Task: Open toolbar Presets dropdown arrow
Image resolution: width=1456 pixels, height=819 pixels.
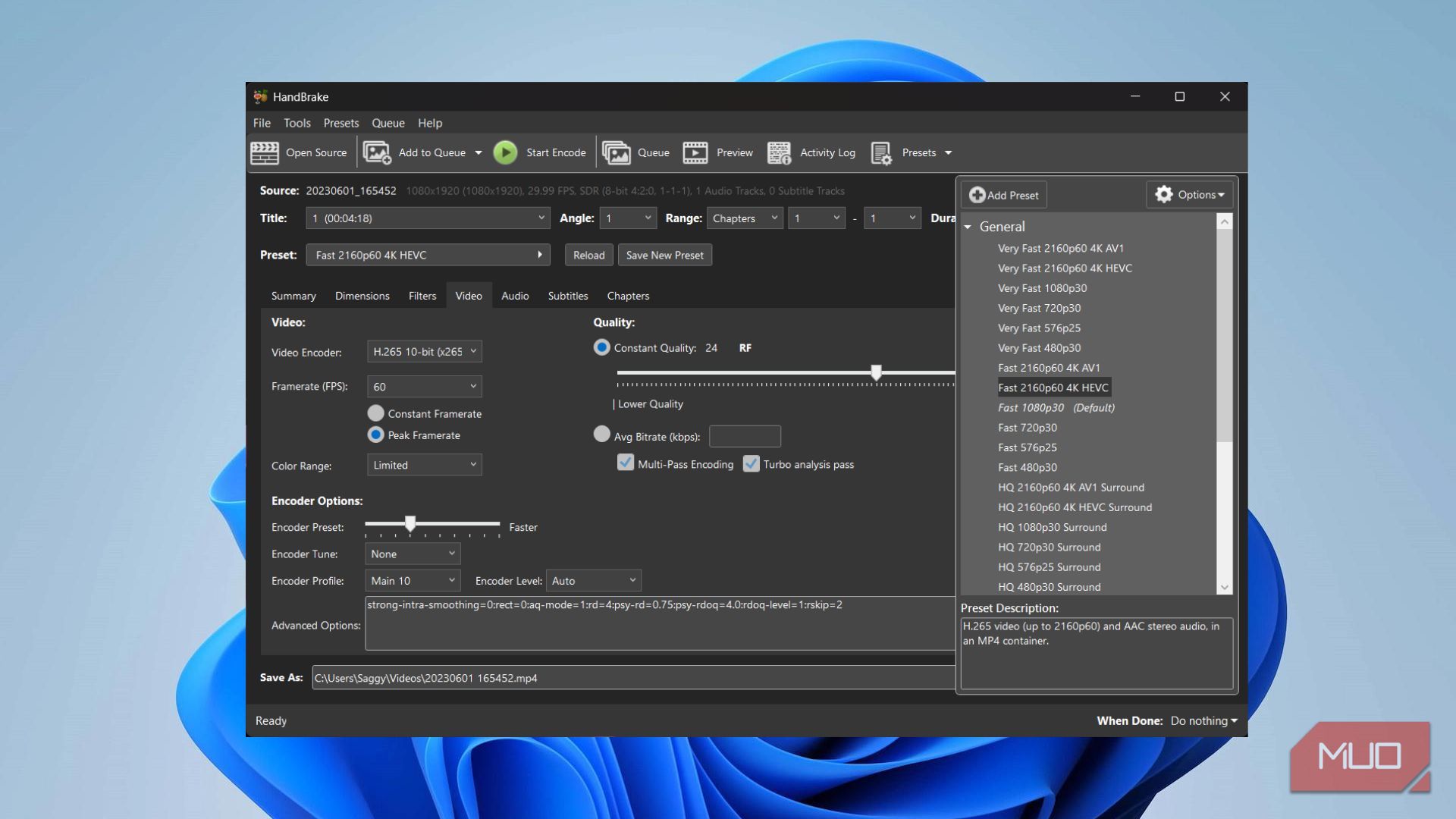Action: pos(948,152)
